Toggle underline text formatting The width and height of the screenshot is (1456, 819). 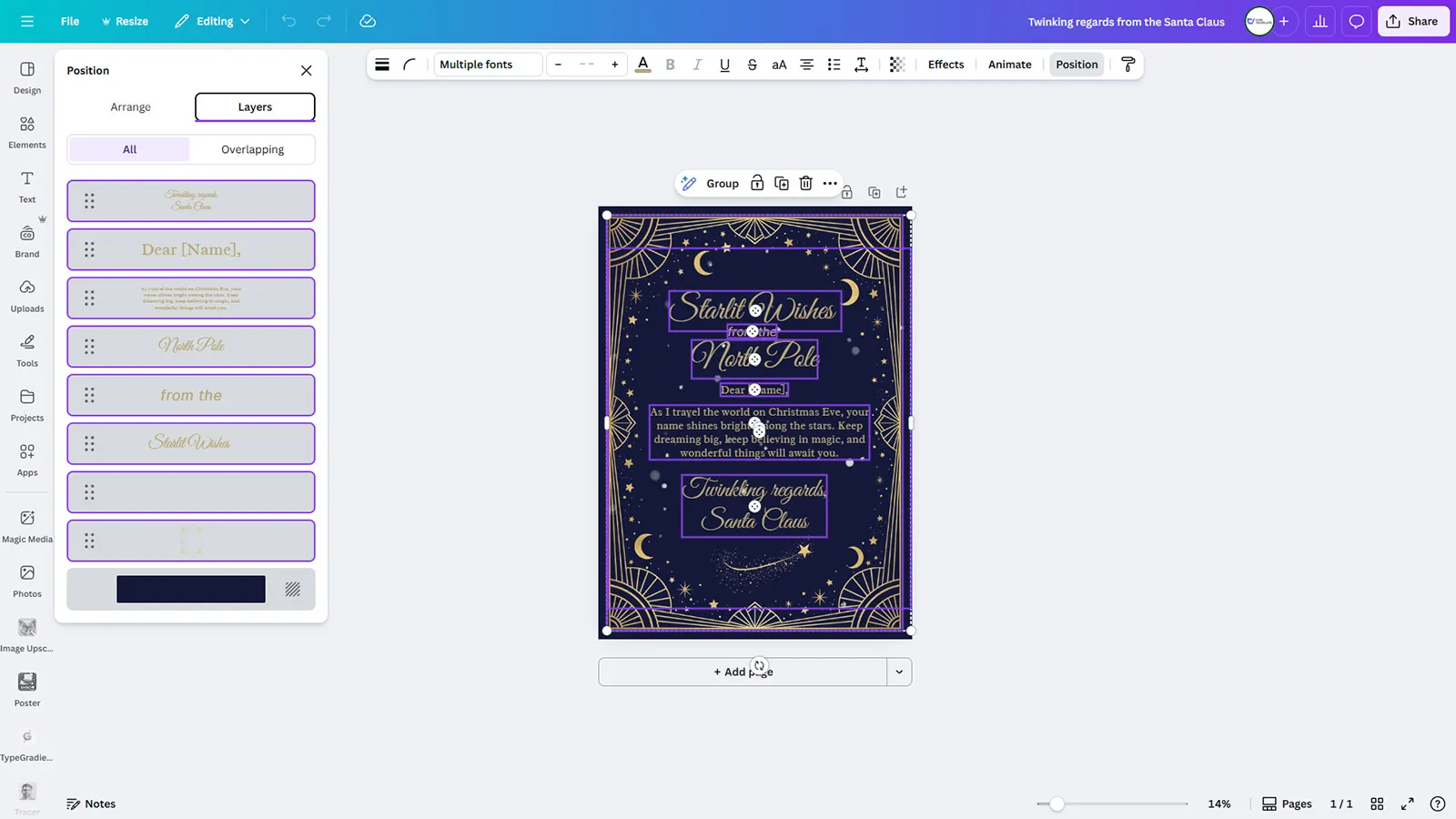pos(724,65)
